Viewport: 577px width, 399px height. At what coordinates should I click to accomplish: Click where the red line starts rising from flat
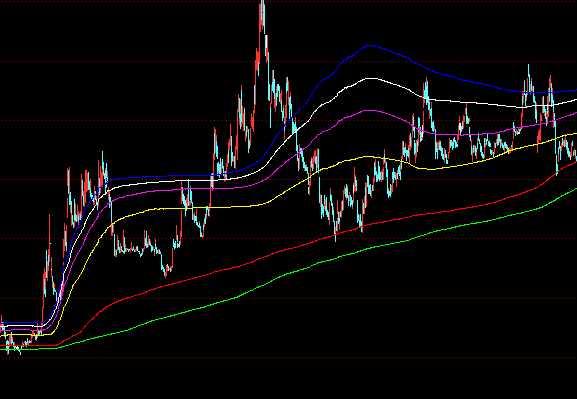(x=57, y=346)
